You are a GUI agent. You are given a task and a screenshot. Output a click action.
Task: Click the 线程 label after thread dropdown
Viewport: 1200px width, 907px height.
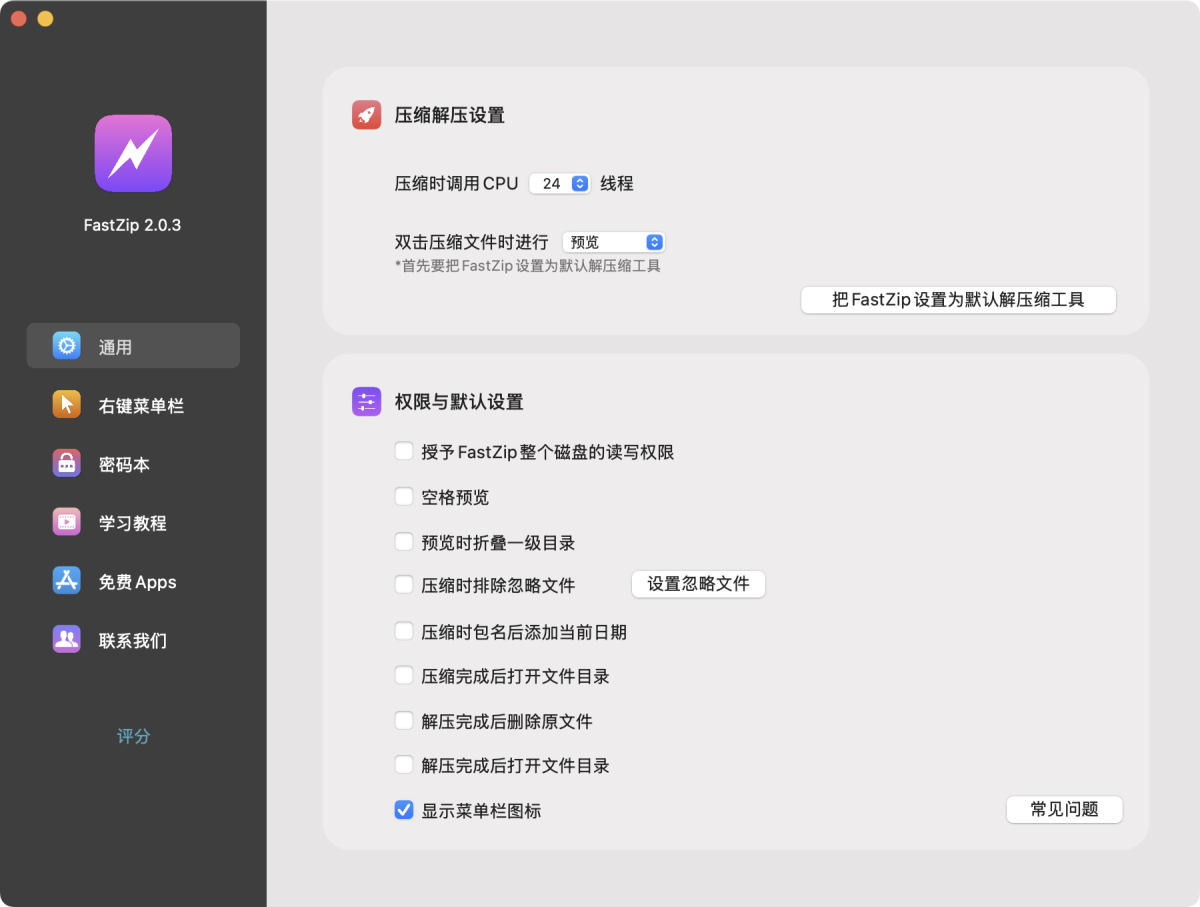click(x=617, y=184)
